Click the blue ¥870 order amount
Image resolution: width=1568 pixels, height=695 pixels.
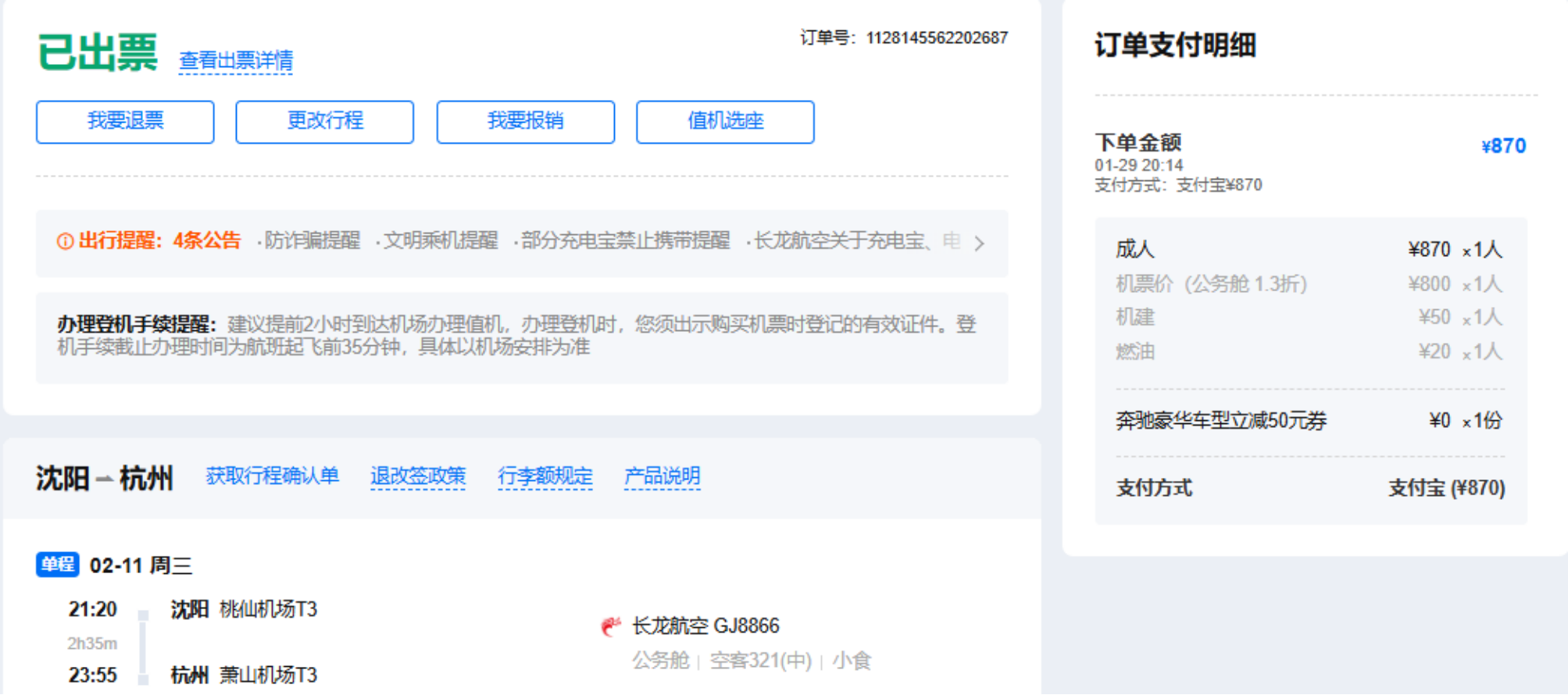click(1503, 146)
